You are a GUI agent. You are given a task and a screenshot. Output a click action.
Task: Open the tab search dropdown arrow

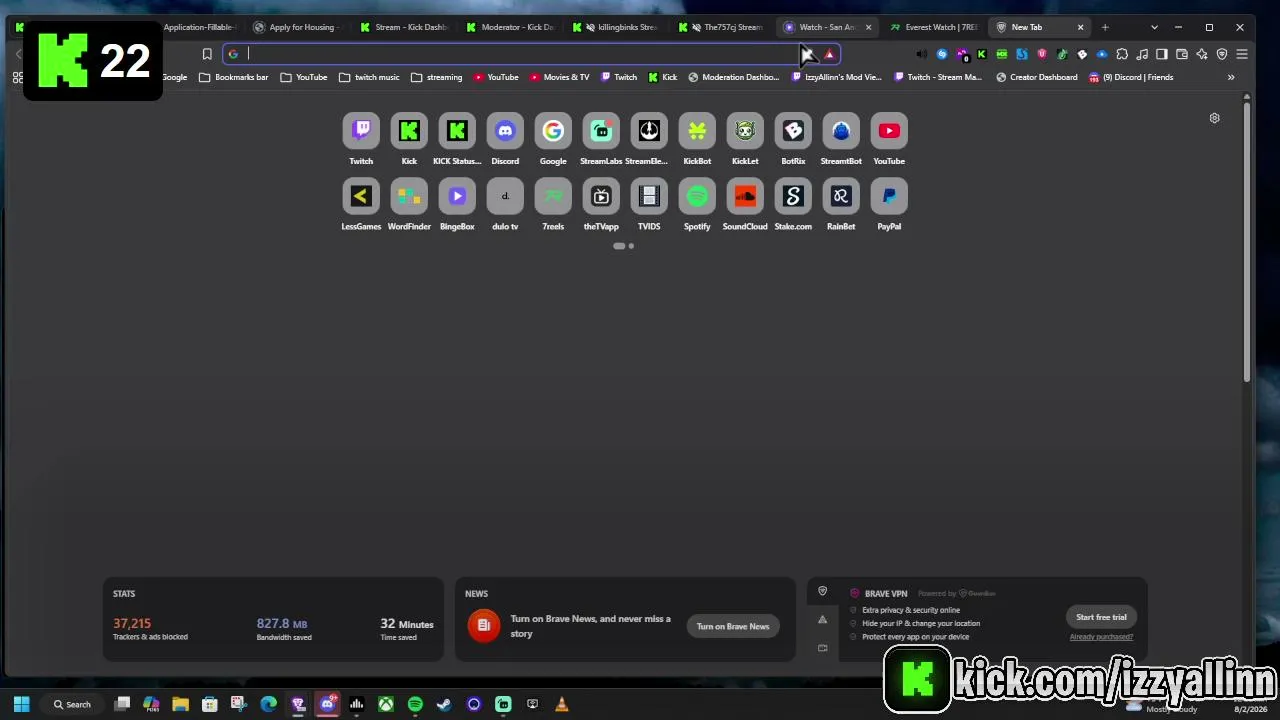[x=1154, y=27]
